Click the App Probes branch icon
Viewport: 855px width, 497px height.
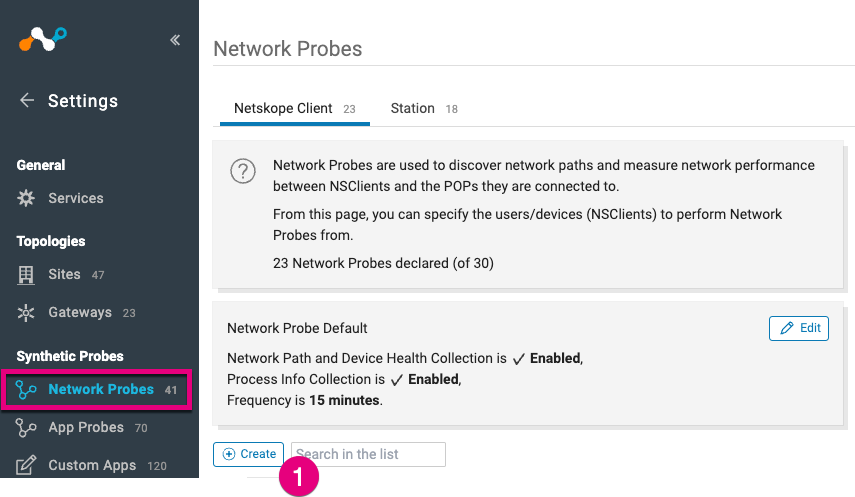click(26, 428)
